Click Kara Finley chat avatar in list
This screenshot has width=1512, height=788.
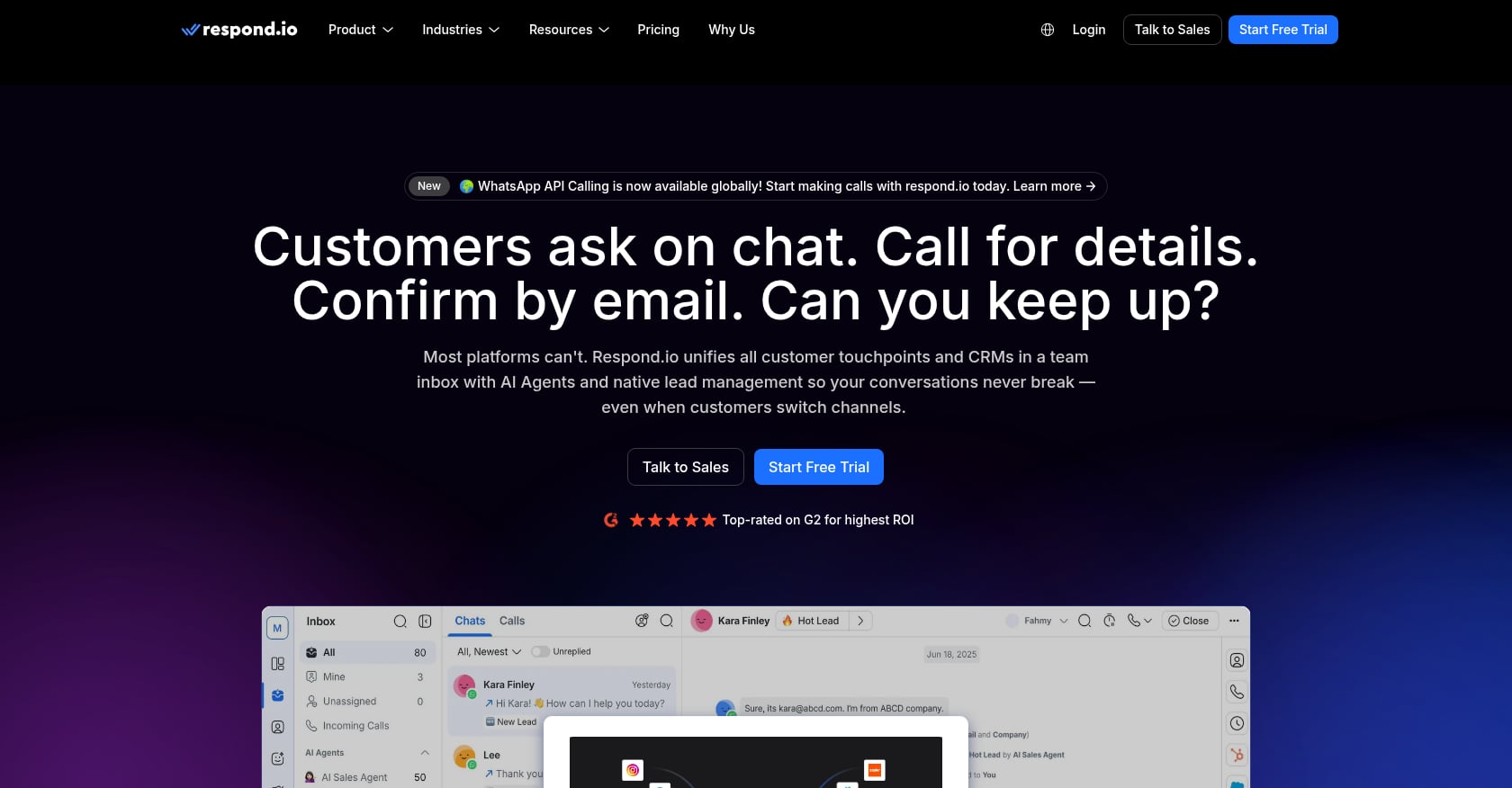[x=464, y=686]
